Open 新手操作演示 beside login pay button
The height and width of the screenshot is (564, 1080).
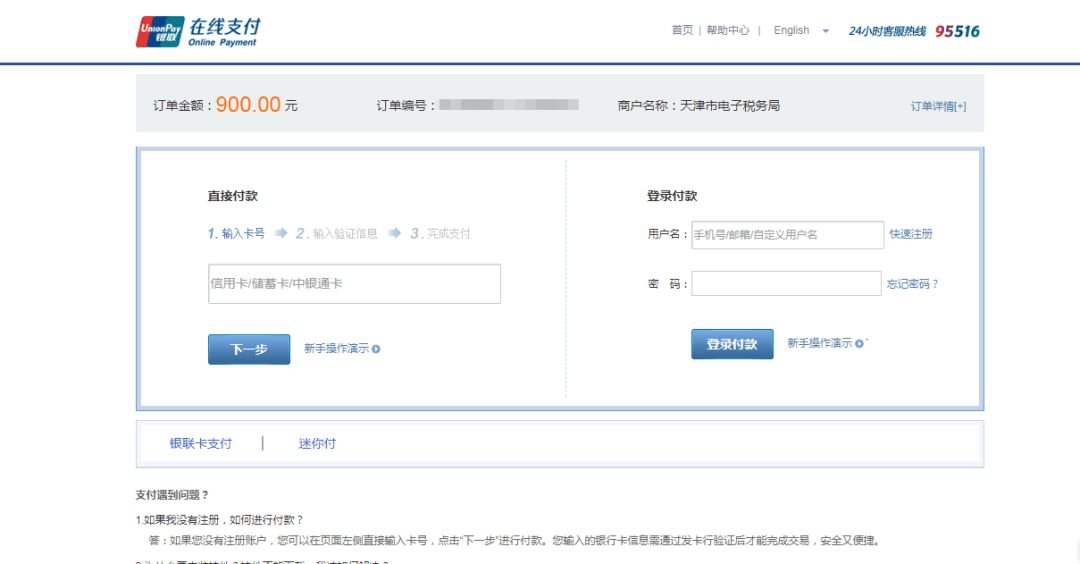[x=820, y=343]
